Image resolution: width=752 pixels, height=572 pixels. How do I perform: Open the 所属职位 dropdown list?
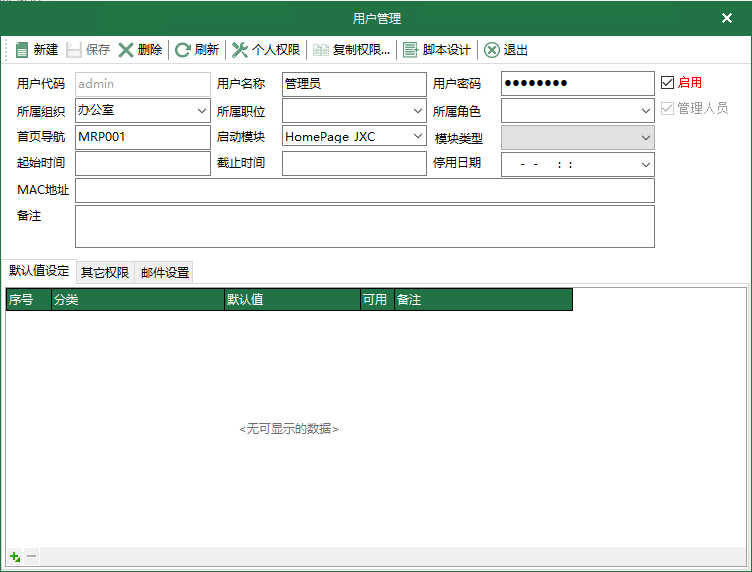[417, 110]
